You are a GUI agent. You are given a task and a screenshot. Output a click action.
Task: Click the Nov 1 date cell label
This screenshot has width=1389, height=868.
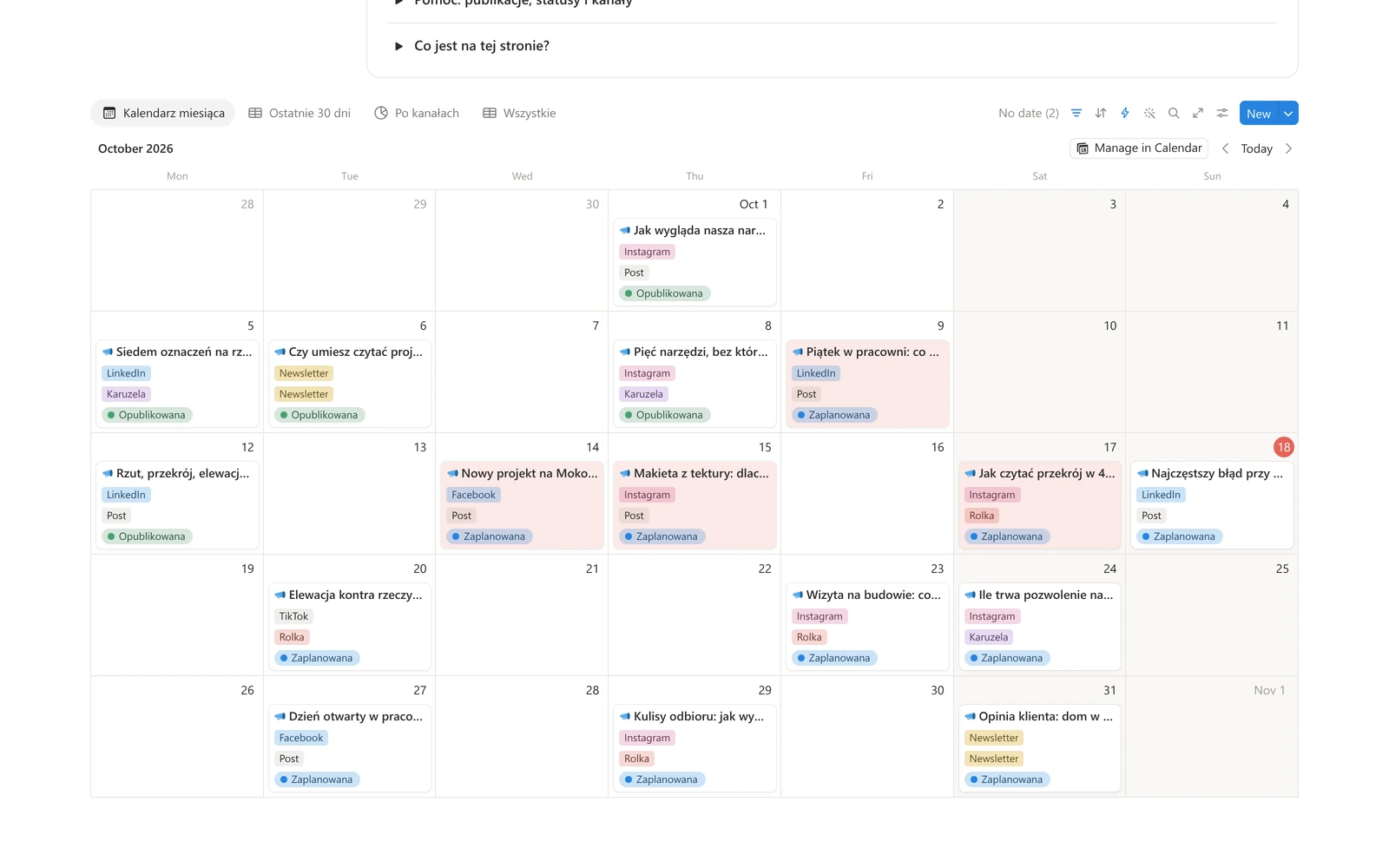tap(1269, 690)
